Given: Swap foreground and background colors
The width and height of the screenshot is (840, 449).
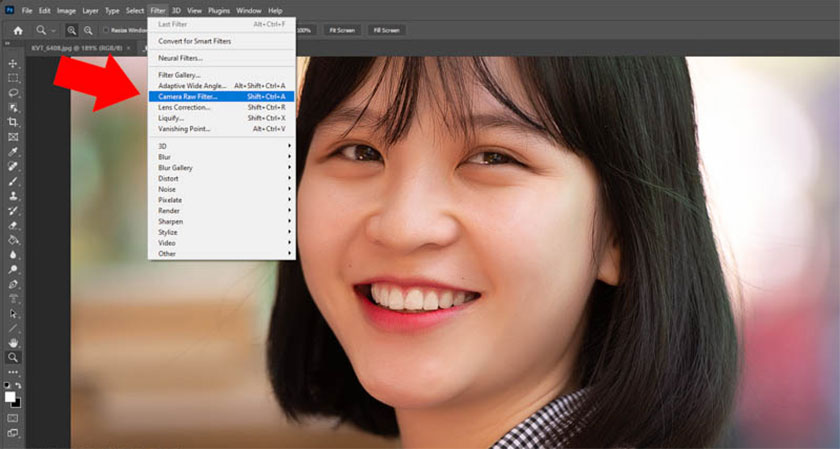Looking at the screenshot, I should [18, 386].
